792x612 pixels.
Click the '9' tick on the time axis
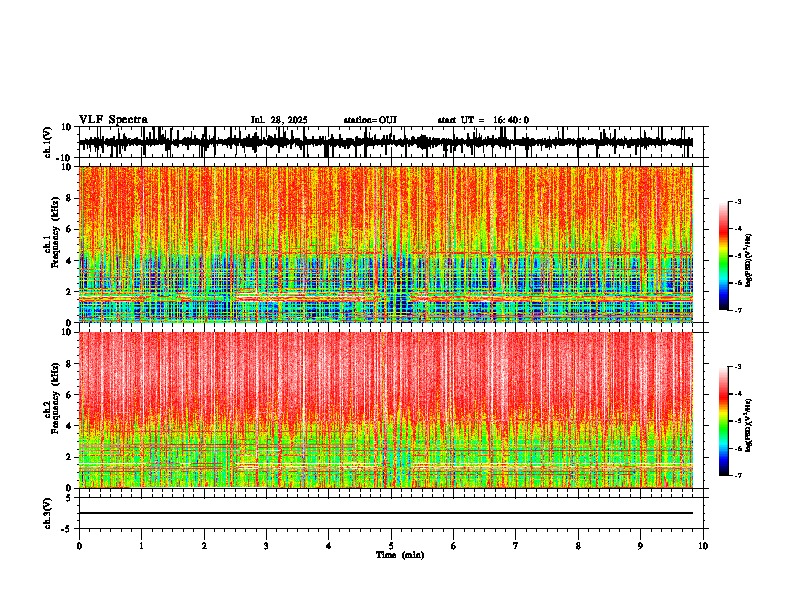(x=640, y=546)
